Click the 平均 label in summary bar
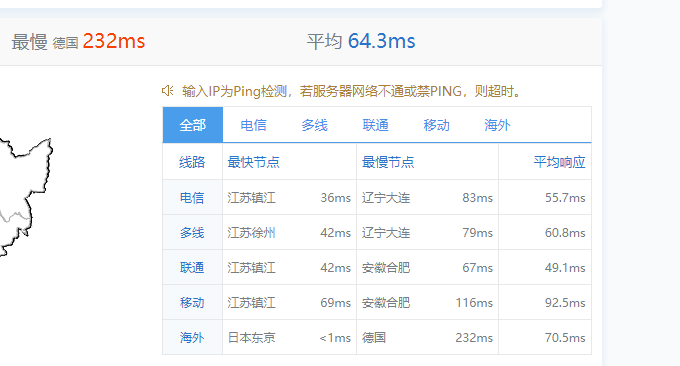The height and width of the screenshot is (366, 680). (325, 42)
